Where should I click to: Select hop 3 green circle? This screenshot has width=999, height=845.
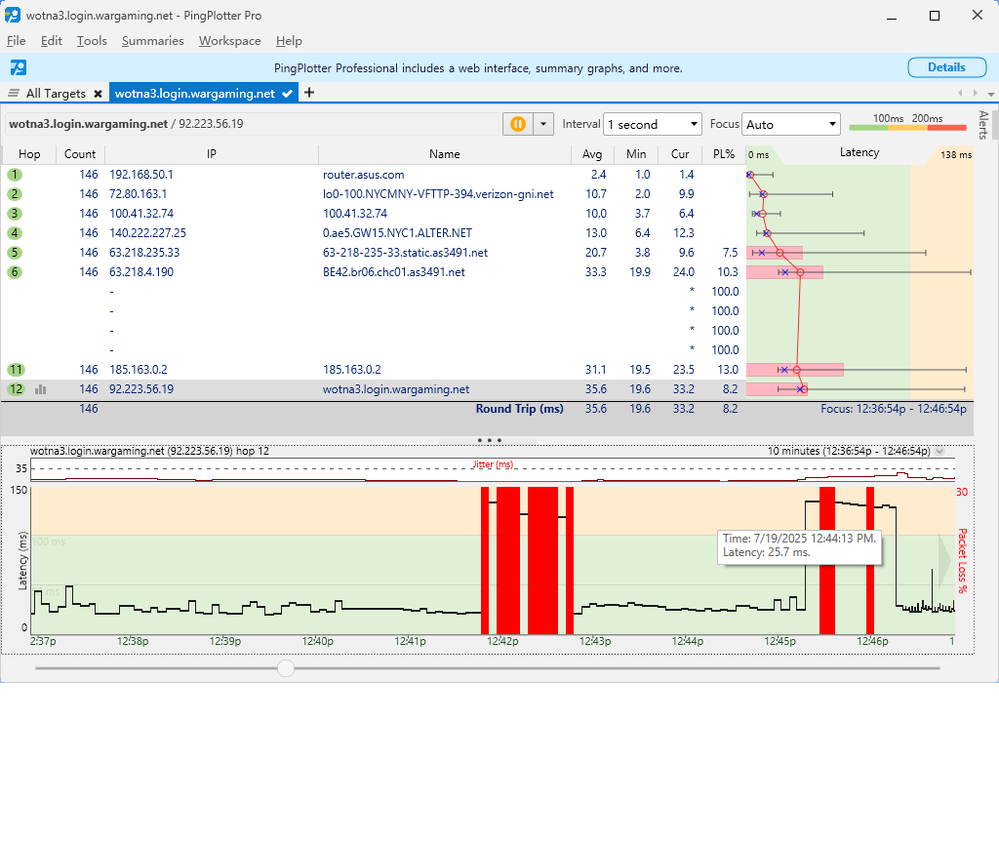14,213
